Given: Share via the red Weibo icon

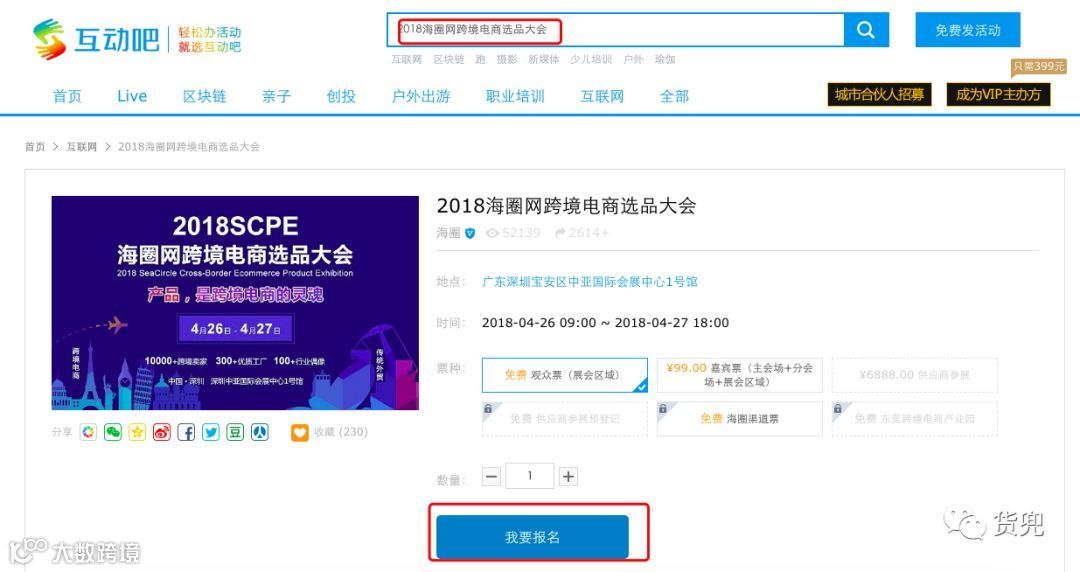Looking at the screenshot, I should click(x=162, y=432).
